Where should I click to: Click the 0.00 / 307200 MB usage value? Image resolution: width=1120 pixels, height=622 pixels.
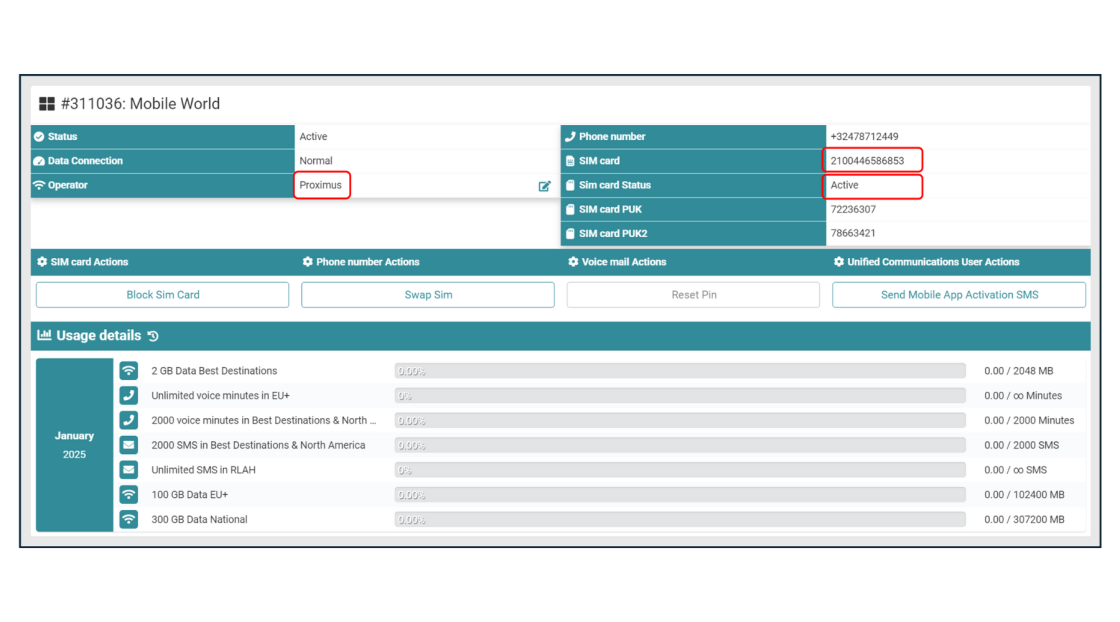(1024, 519)
